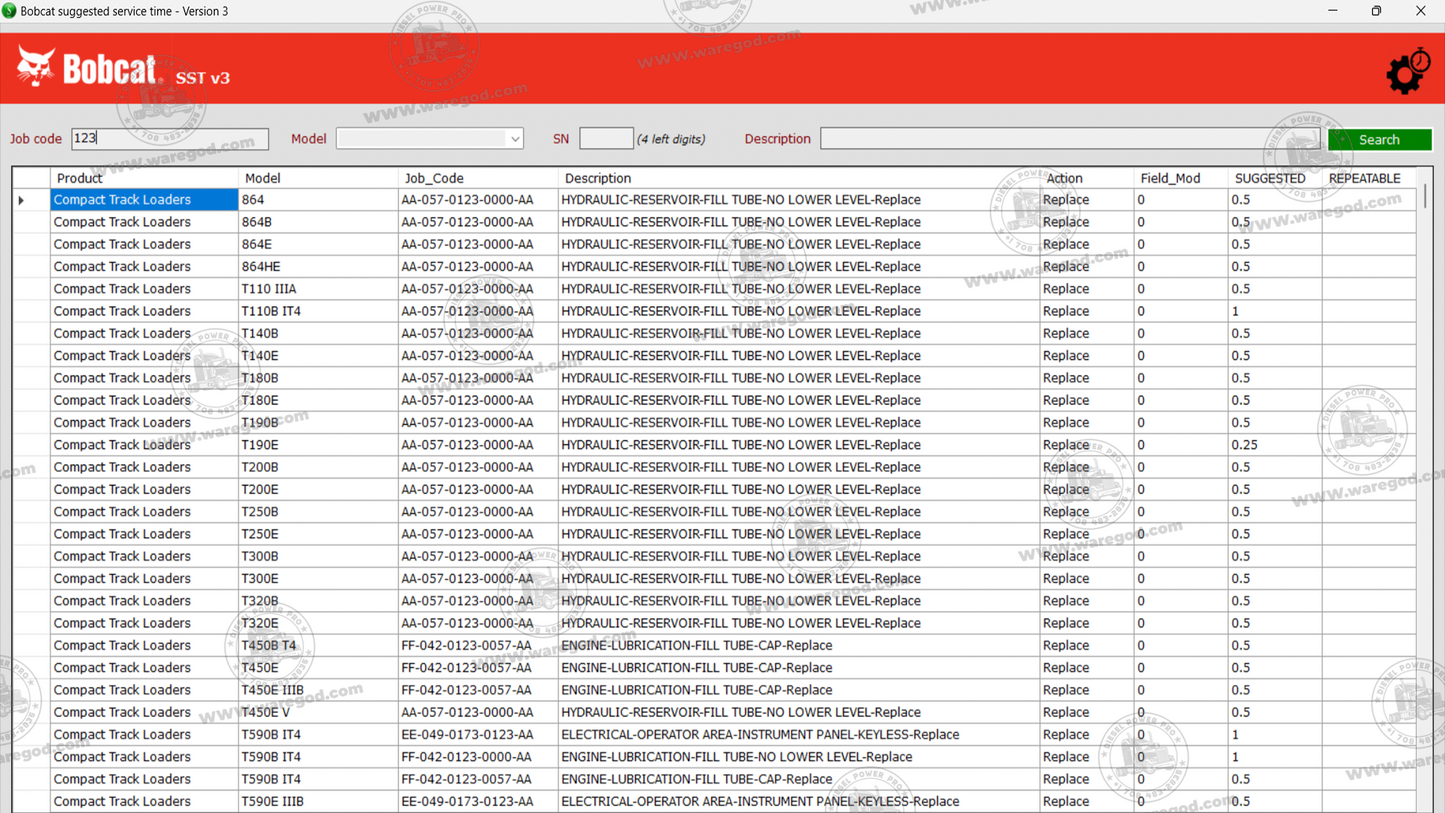This screenshot has width=1445, height=813.
Task: Click the row selector arrow for model 864
Action: point(22,200)
